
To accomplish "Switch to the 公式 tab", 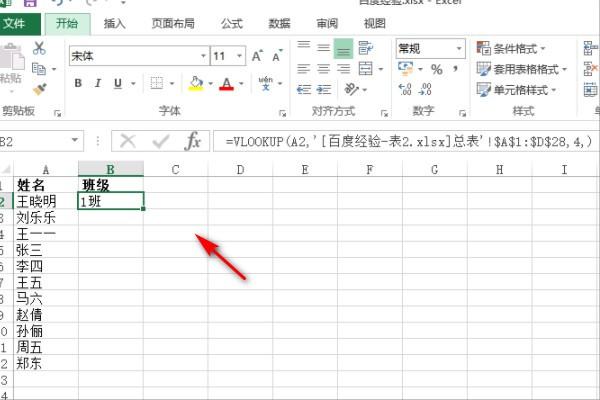I will (x=232, y=24).
